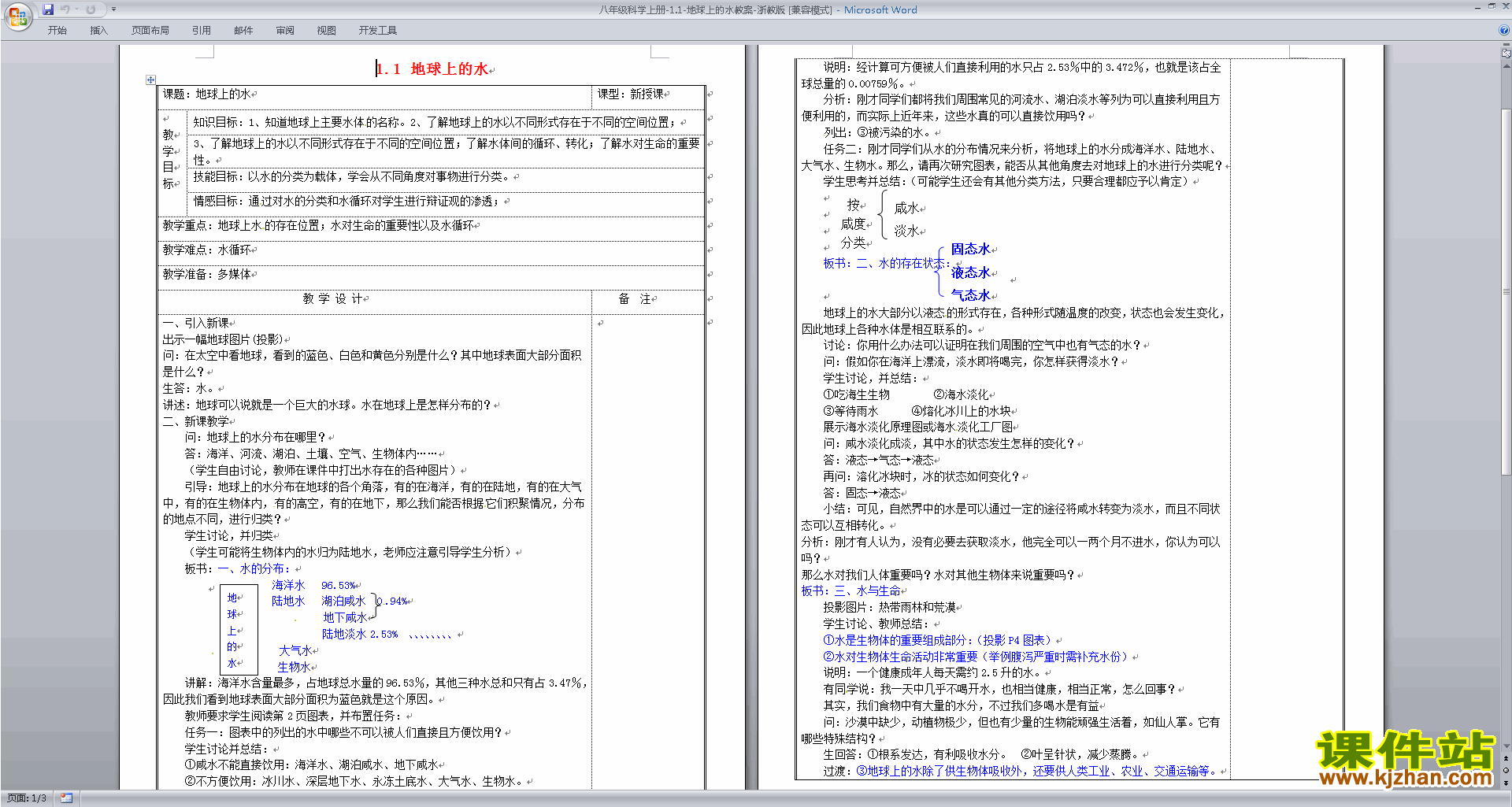This screenshot has height=807, width=1512.
Task: Click the Select Browse Object button
Action: point(1506,770)
